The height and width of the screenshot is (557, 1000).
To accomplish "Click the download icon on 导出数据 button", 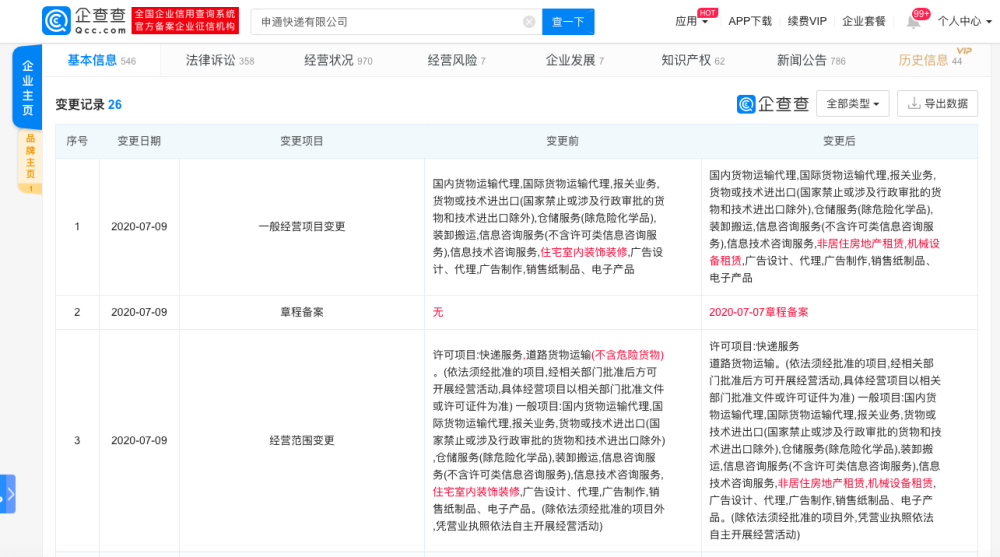I will point(914,103).
